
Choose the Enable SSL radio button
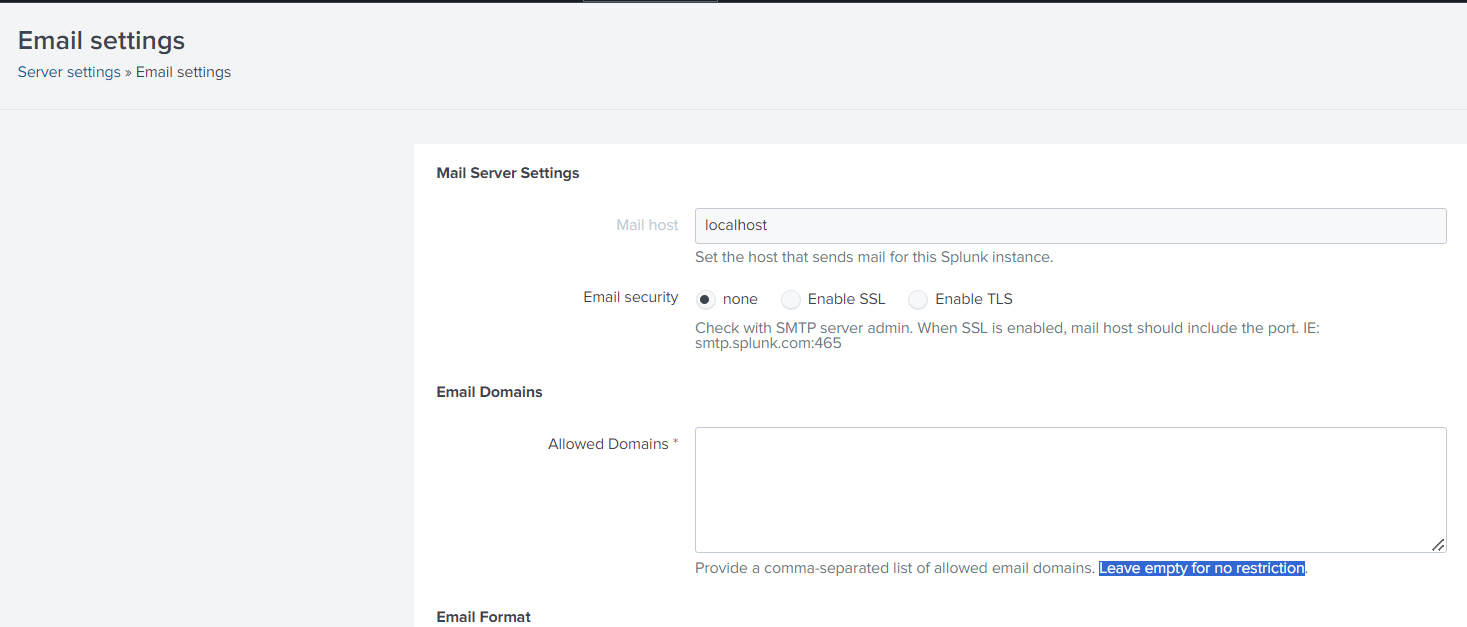tap(791, 299)
